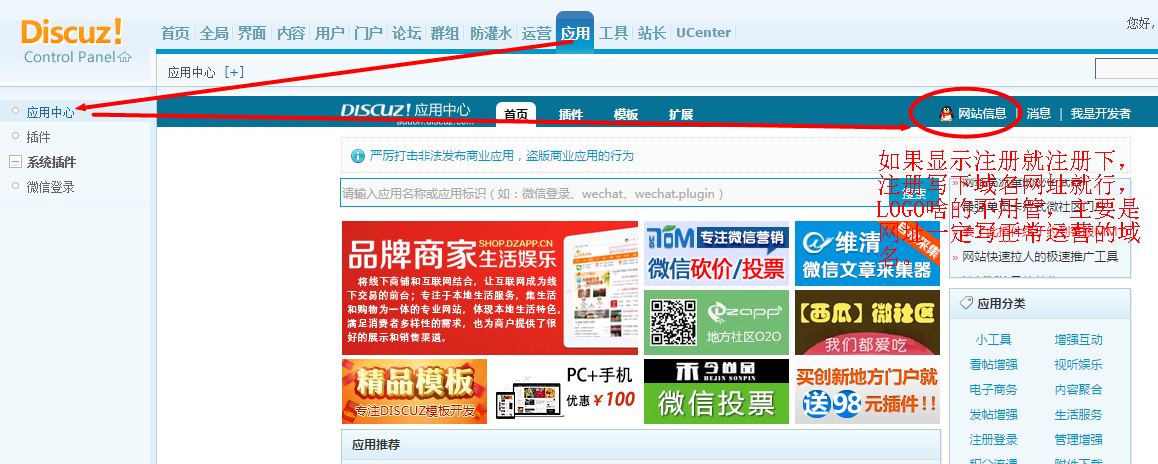Open 防灌水 in top menu

tap(491, 33)
